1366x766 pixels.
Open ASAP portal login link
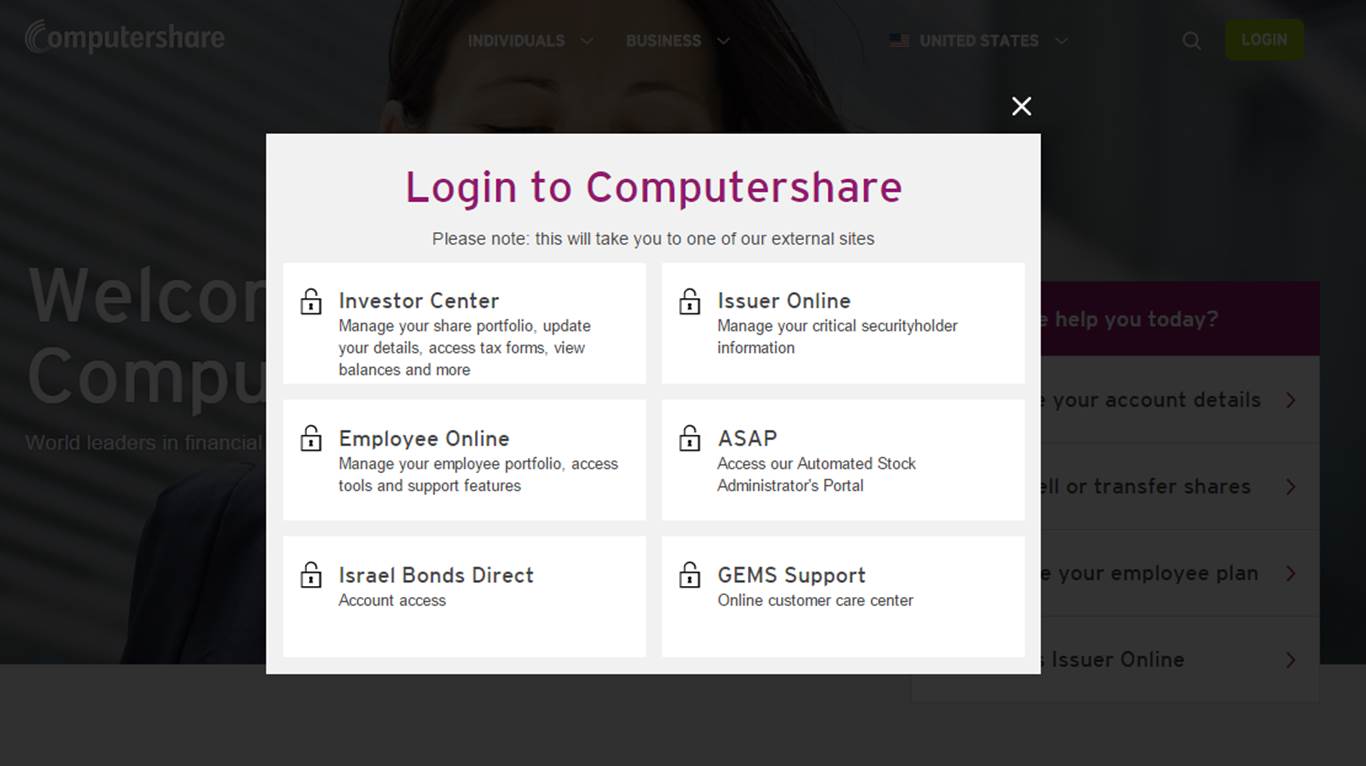[x=843, y=460]
